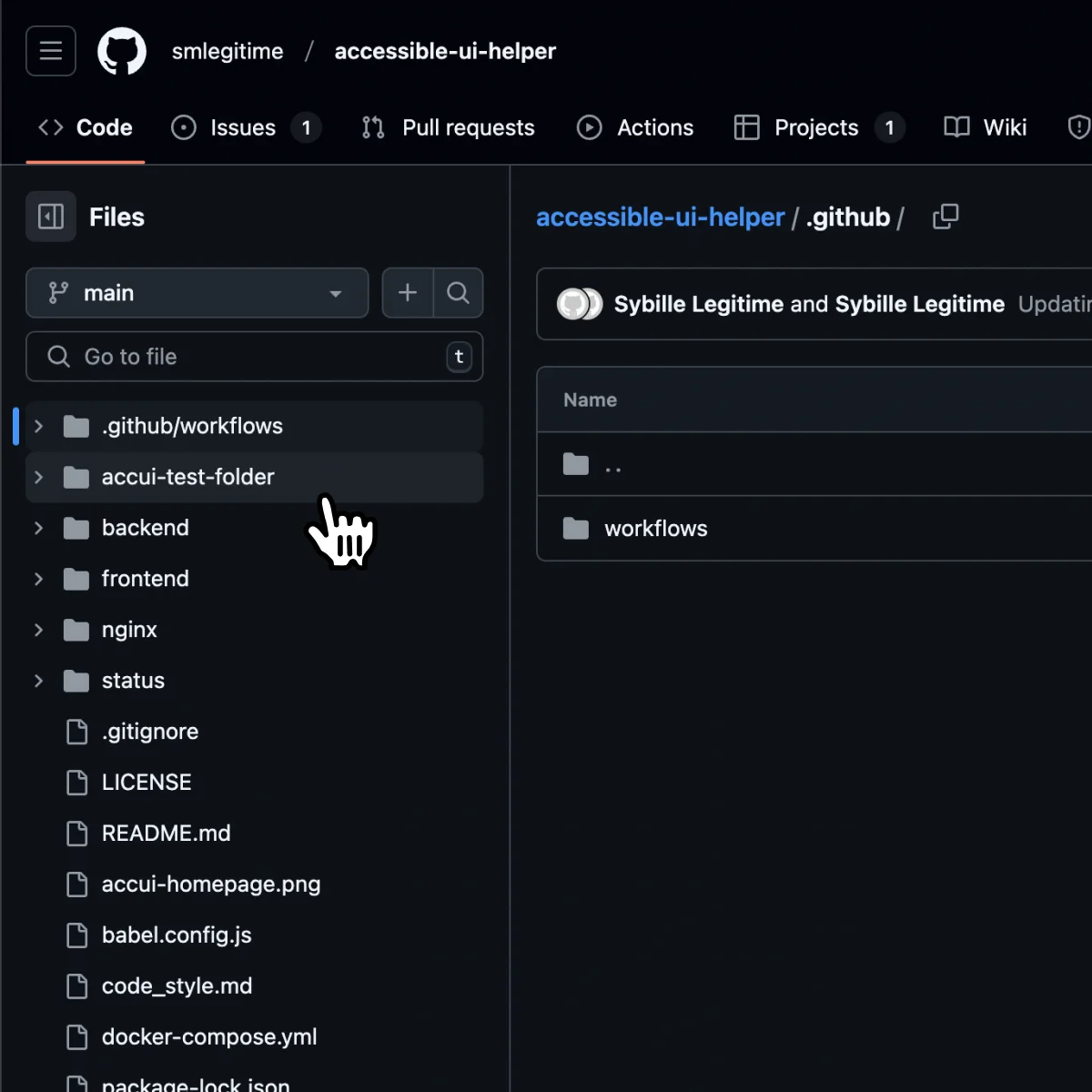Click the Projects count badge

(890, 127)
